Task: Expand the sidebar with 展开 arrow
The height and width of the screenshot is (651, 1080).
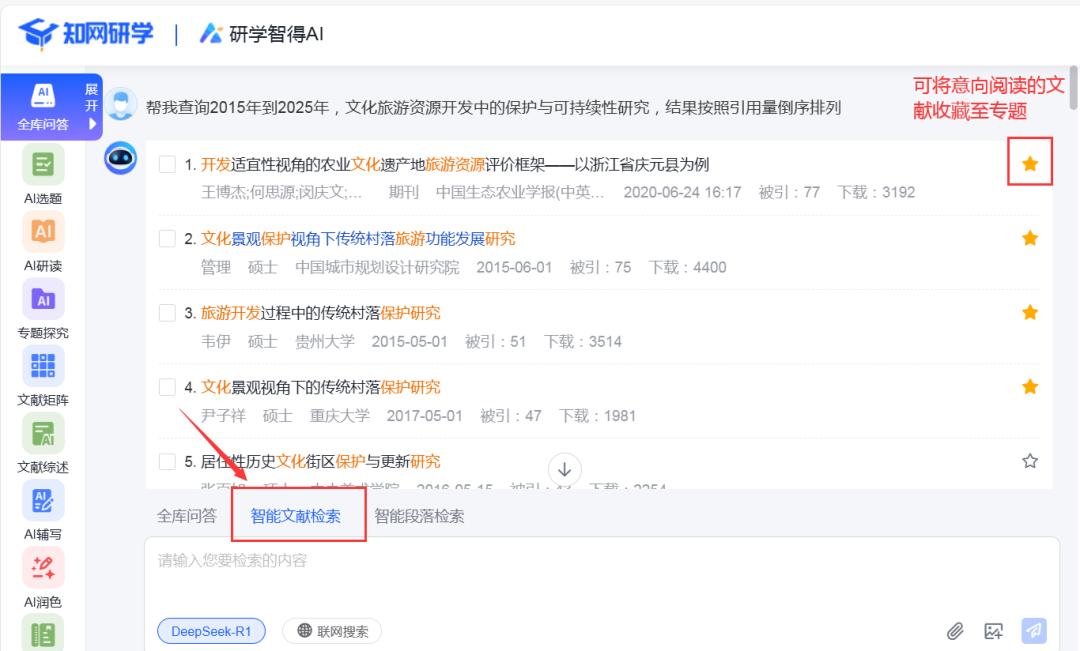Action: [x=92, y=107]
